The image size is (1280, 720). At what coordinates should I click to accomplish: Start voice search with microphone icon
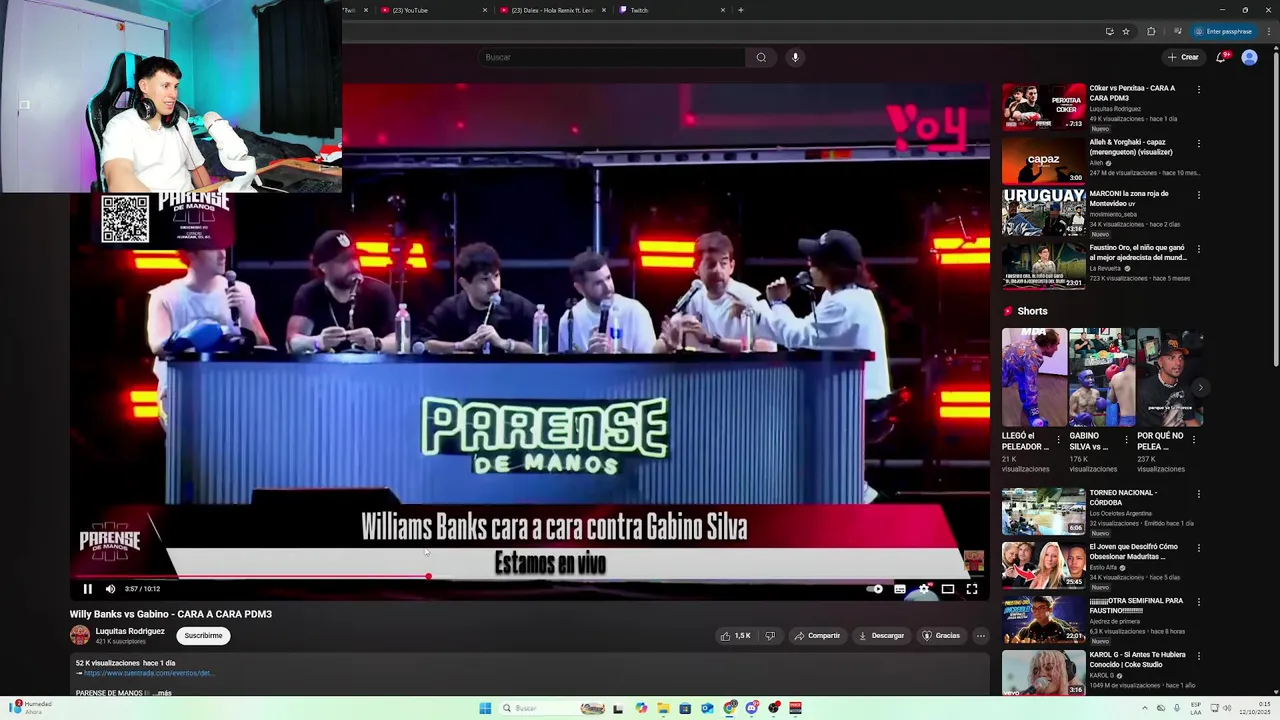(x=795, y=57)
